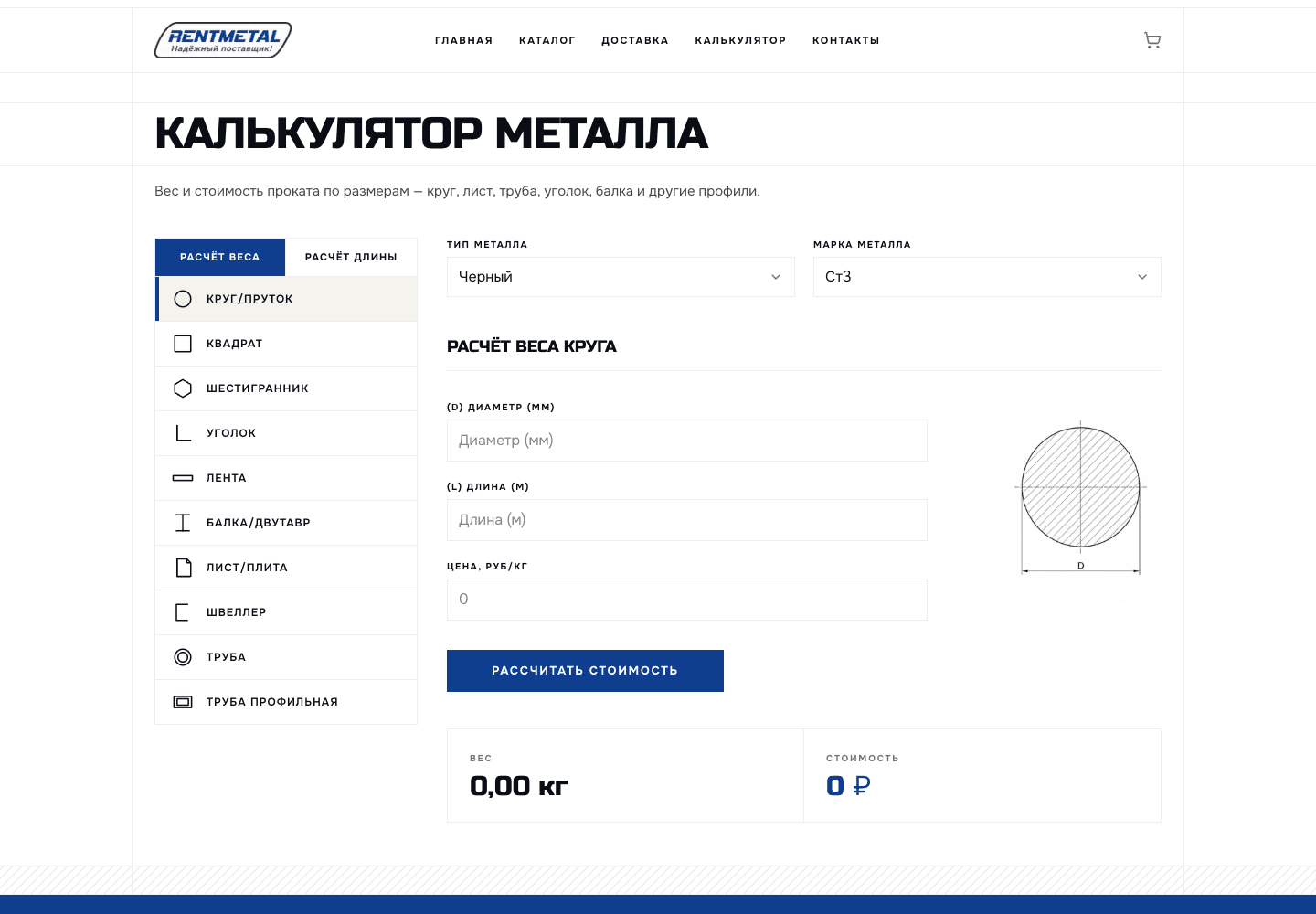Click the circle cross-section diagram

[x=1081, y=498]
